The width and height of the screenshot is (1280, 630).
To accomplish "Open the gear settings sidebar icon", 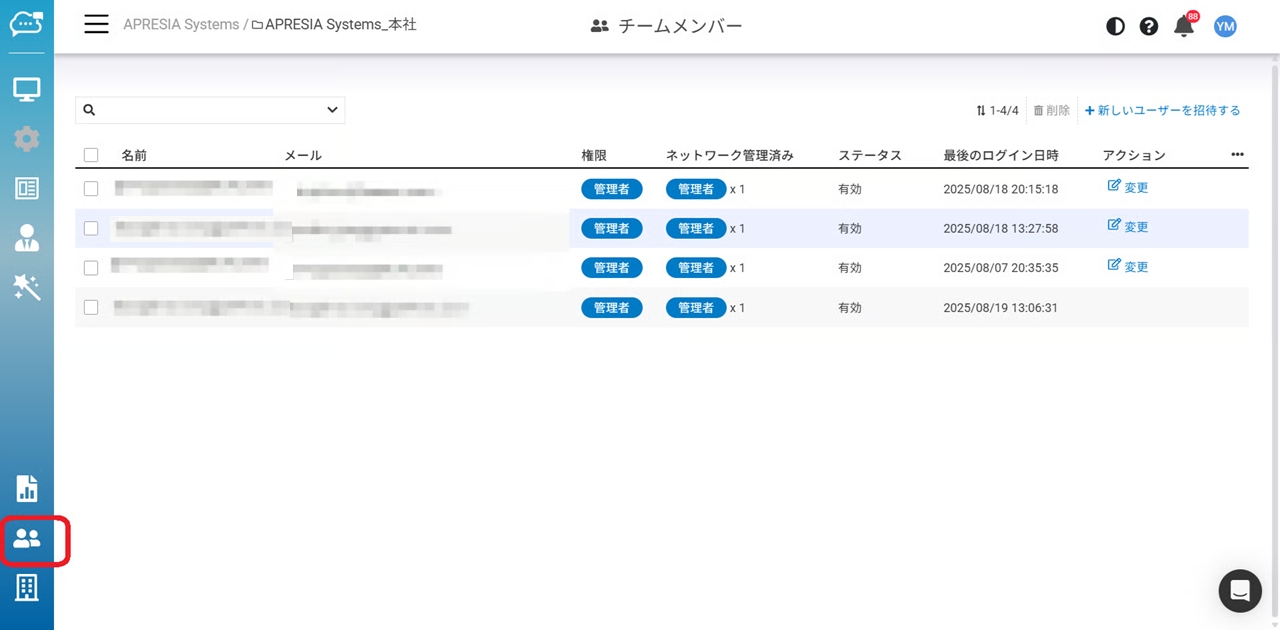I will point(27,139).
